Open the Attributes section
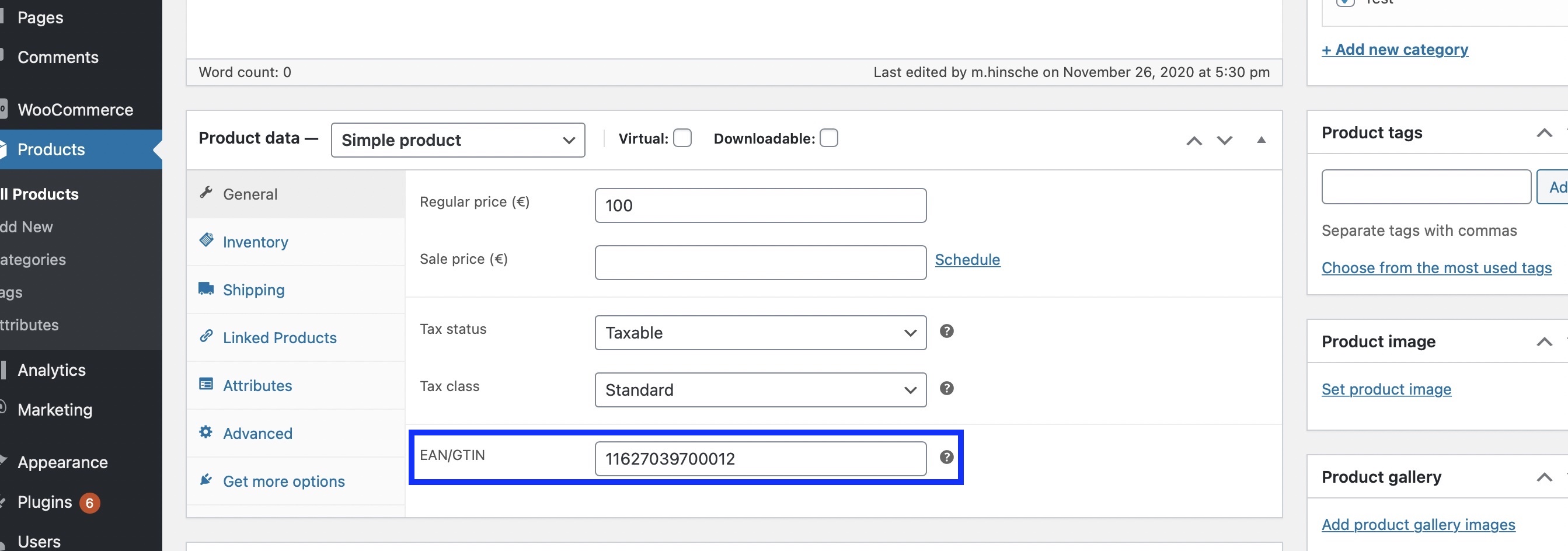Screen dimensions: 1568x551 [257, 385]
